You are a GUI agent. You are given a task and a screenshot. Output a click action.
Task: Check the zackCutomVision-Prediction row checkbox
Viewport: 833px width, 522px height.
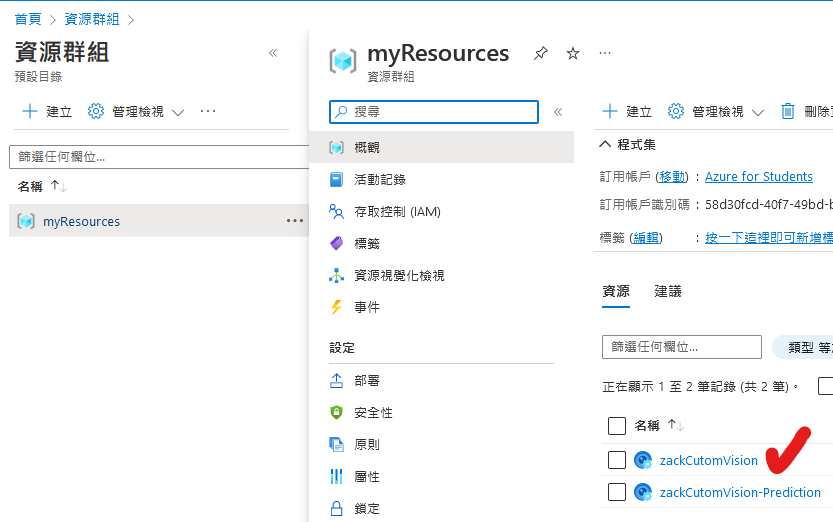(617, 492)
